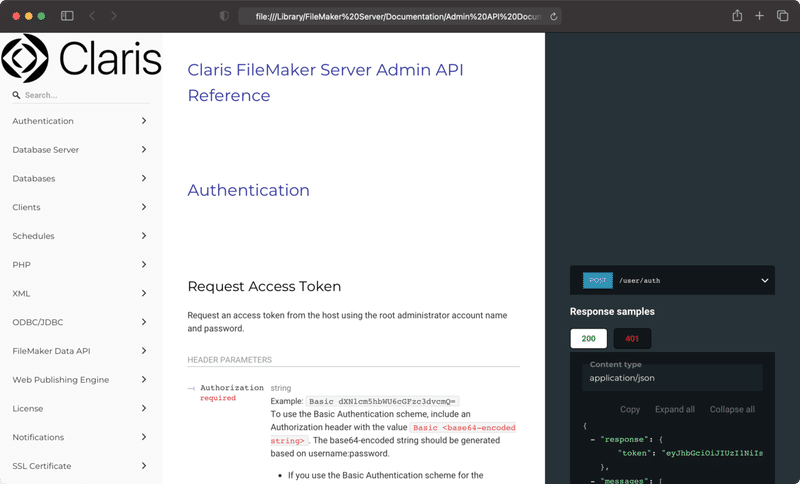The width and height of the screenshot is (800, 484).
Task: Toggle the Safari sidebar icon
Action: 67,16
